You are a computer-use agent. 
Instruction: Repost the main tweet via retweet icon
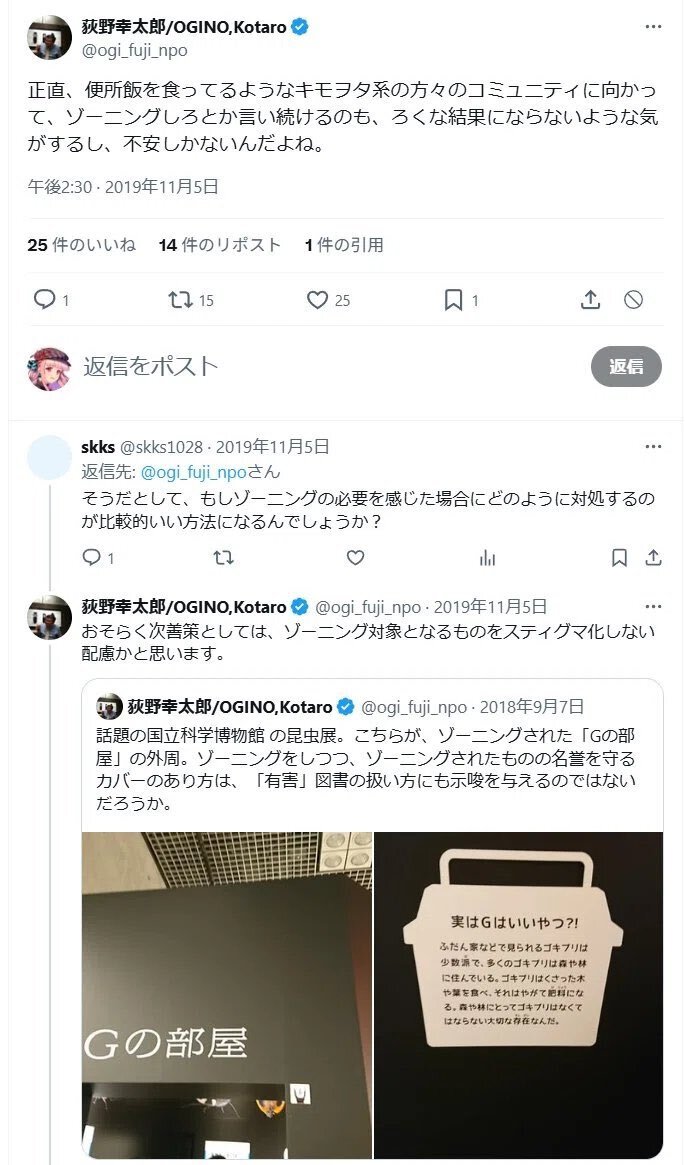click(180, 299)
